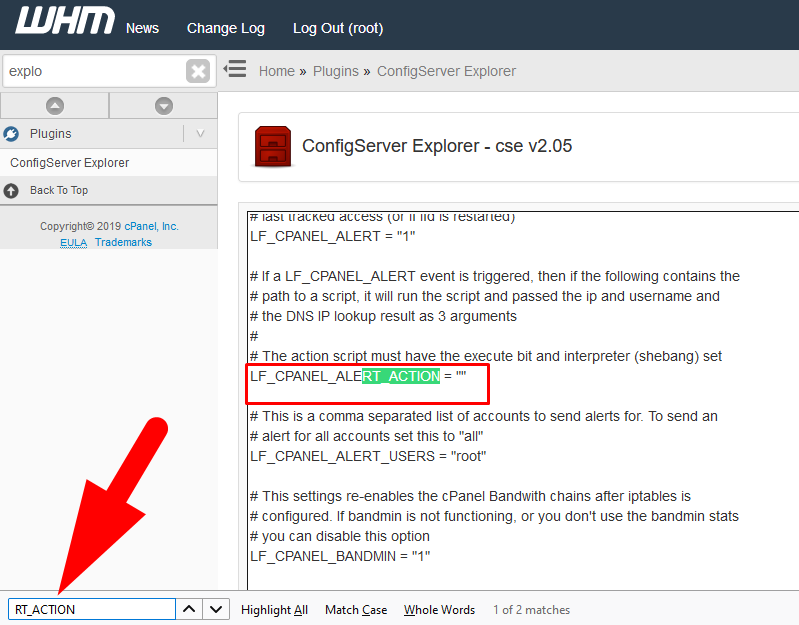799x625 pixels.
Task: Click the scroll down arrow in sidebar
Action: point(164,105)
